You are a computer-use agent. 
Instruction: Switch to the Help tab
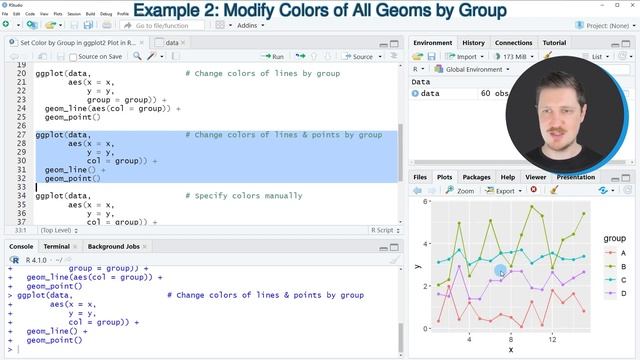point(508,177)
